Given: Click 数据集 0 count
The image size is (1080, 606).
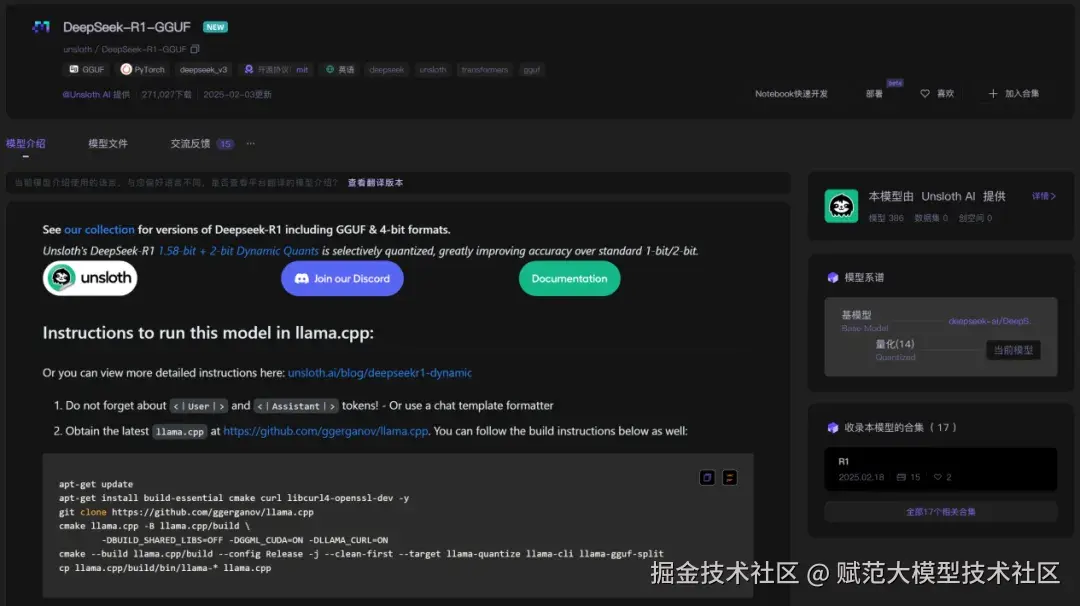Looking at the screenshot, I should [931, 218].
